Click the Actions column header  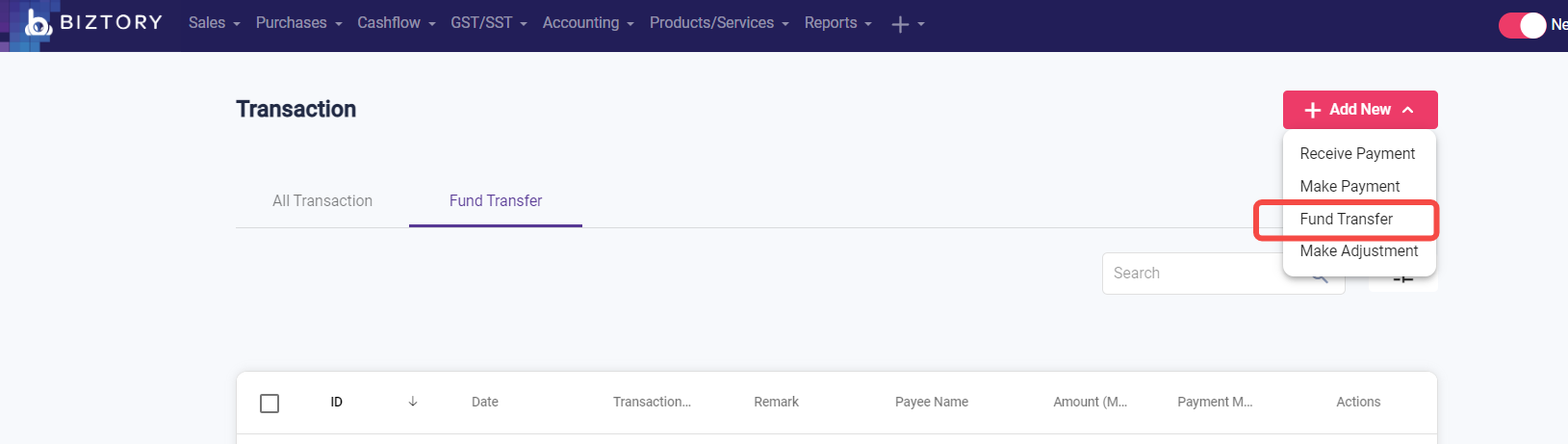(1358, 403)
